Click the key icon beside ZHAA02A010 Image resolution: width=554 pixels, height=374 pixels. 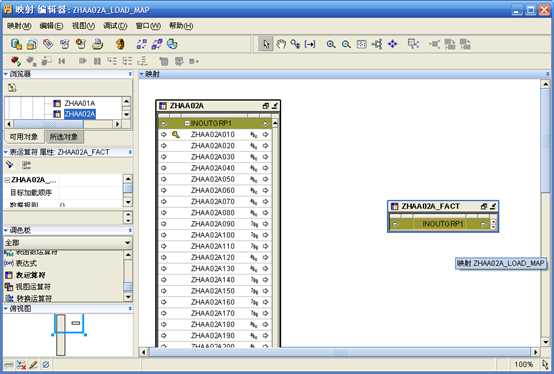[176, 135]
